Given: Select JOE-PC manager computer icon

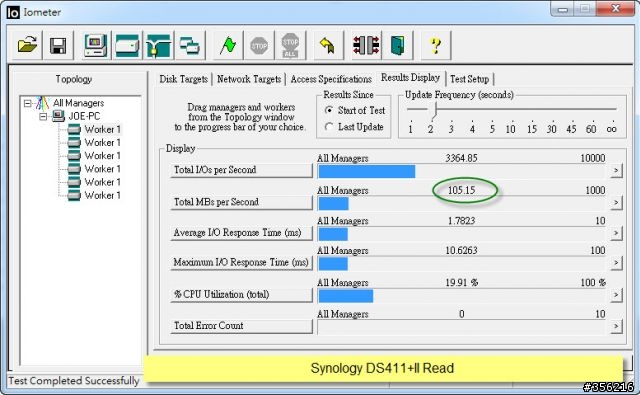Looking at the screenshot, I should (x=58, y=116).
